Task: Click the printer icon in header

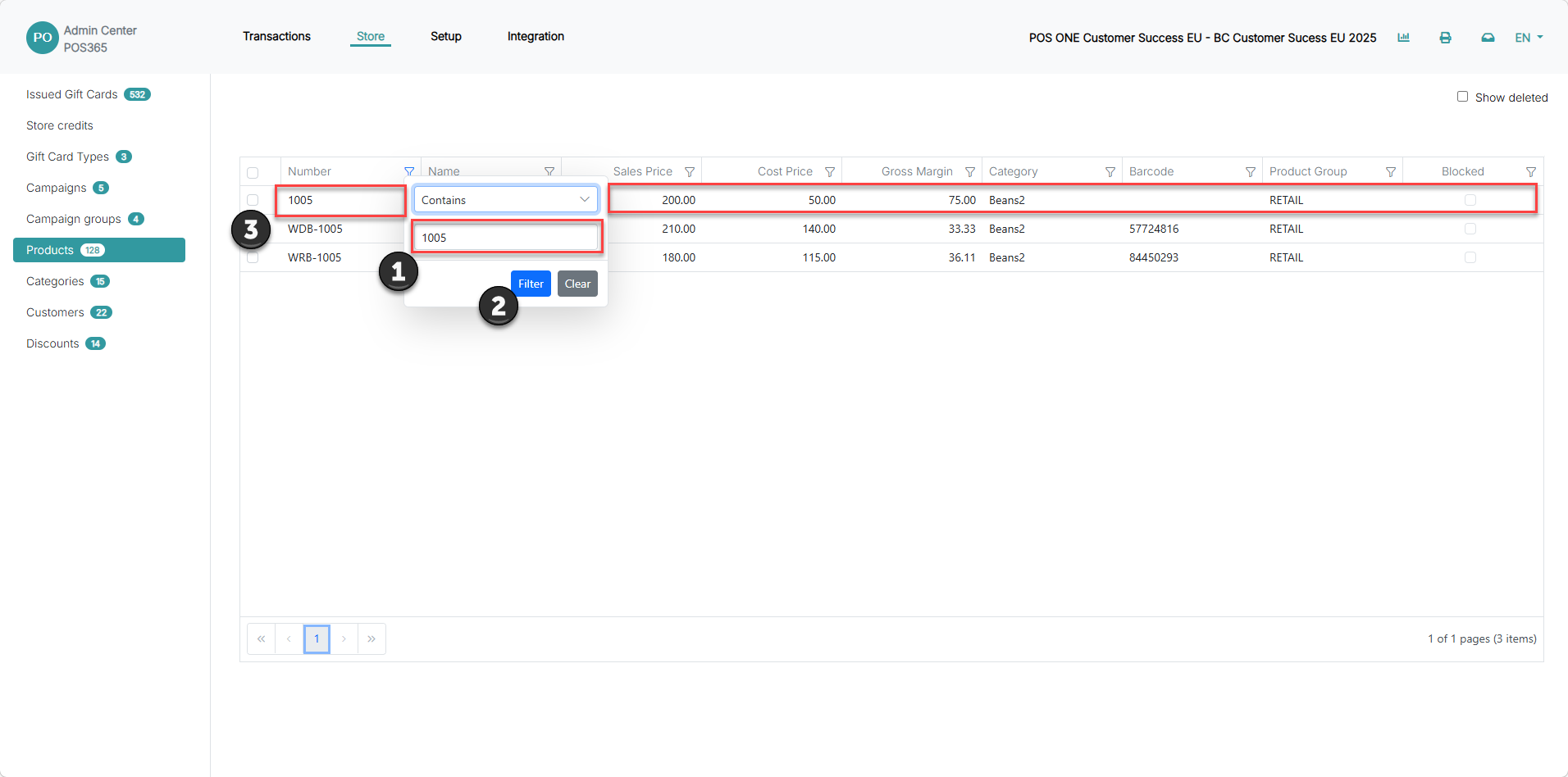Action: pyautogui.click(x=1446, y=38)
